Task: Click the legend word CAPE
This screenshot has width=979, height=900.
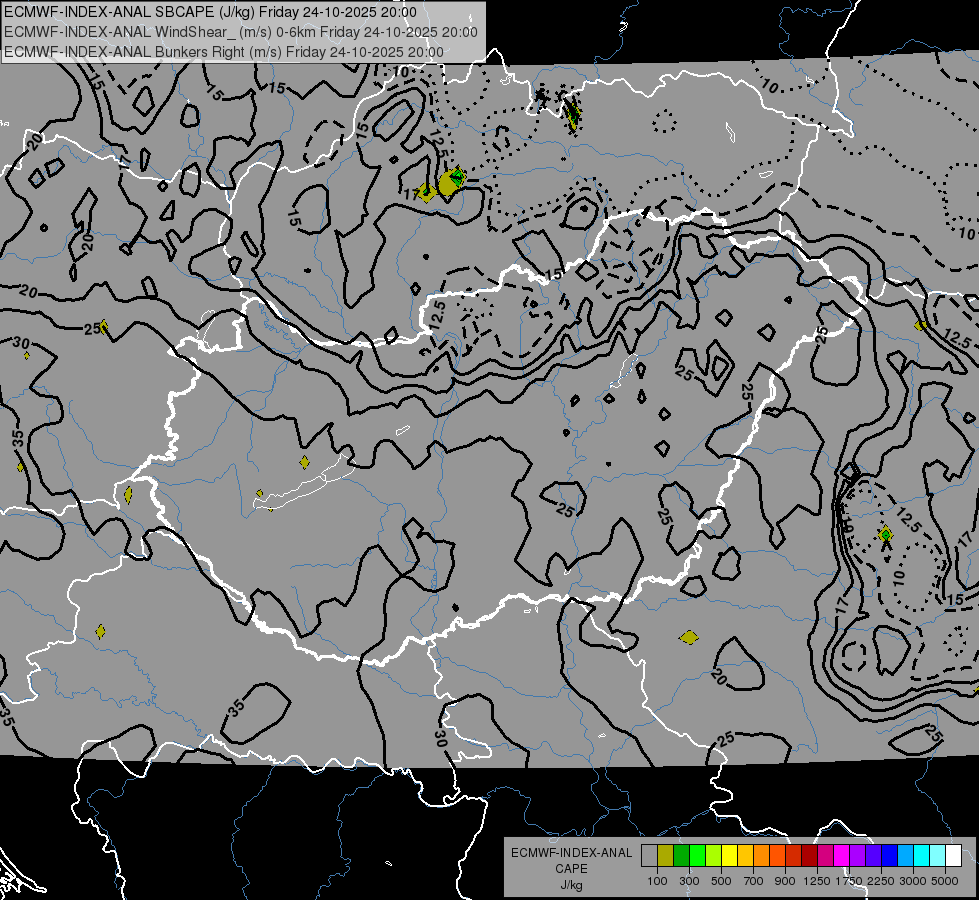Action: (x=571, y=869)
